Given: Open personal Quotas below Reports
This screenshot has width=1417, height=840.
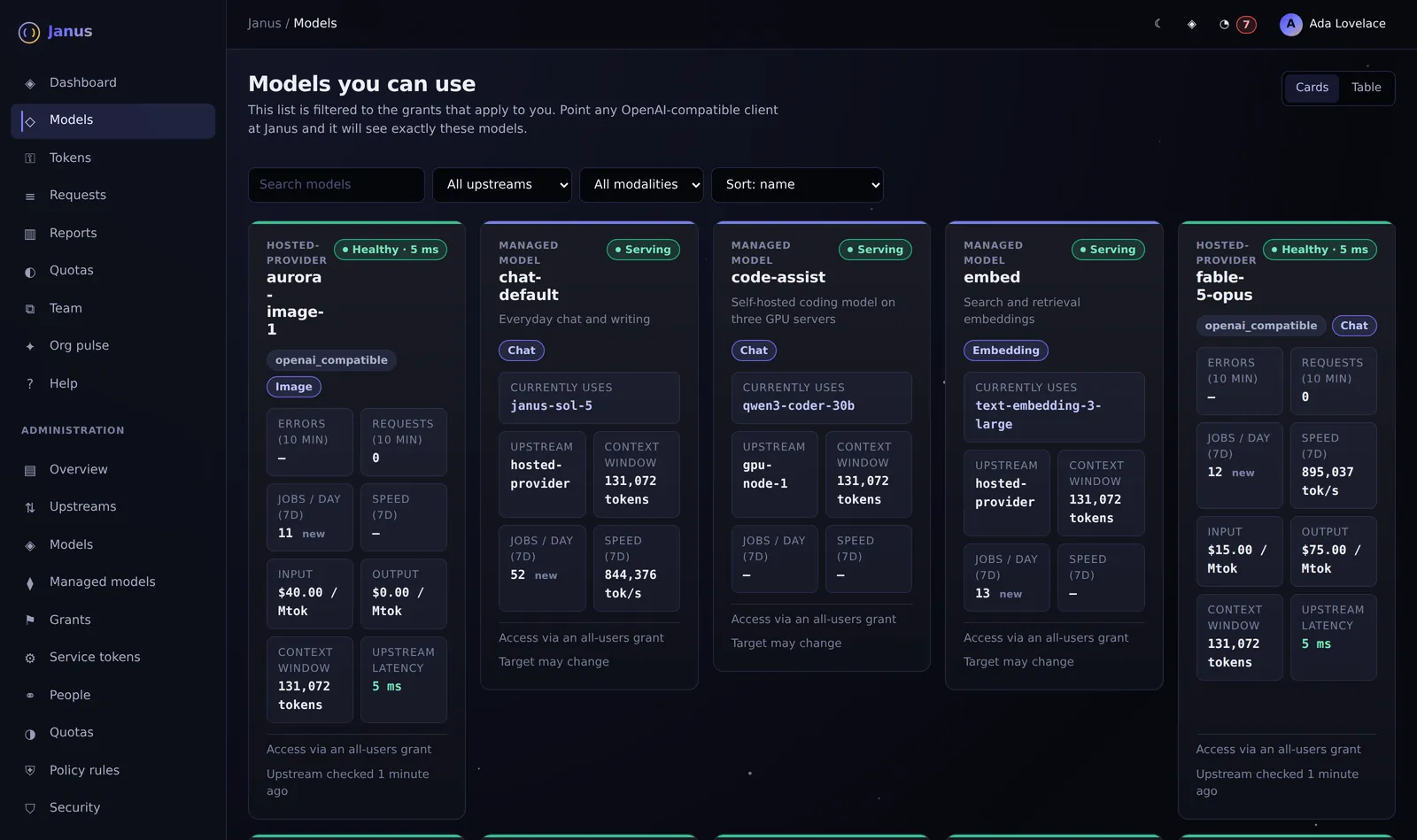Looking at the screenshot, I should (x=112, y=270).
